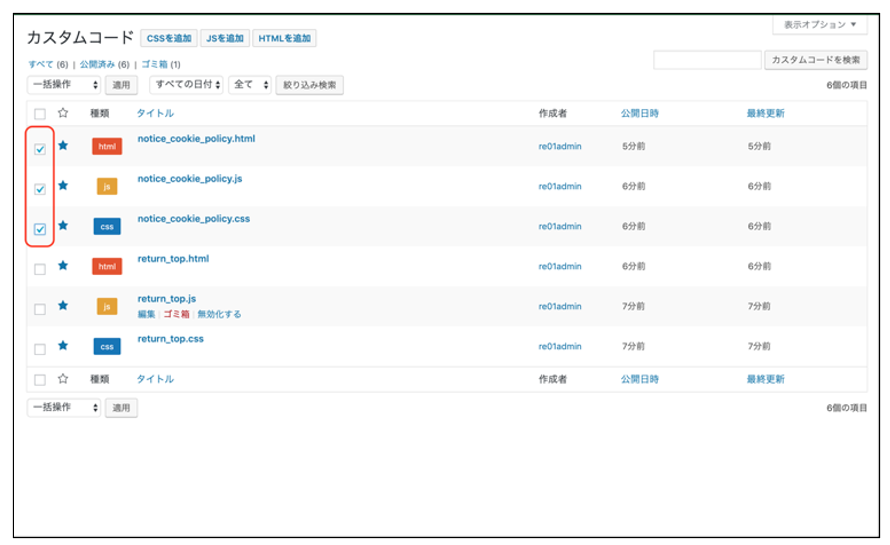Click the star icon in table footer

63,378
